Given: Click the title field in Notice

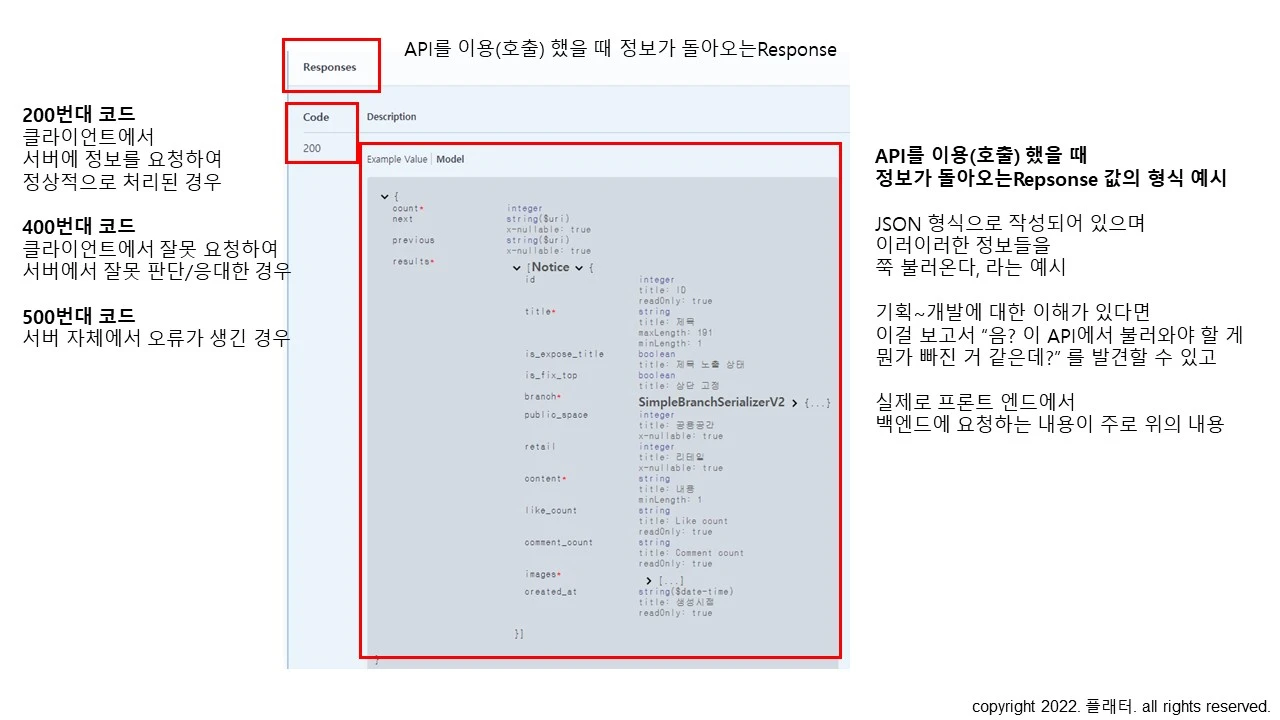Looking at the screenshot, I should (x=539, y=311).
